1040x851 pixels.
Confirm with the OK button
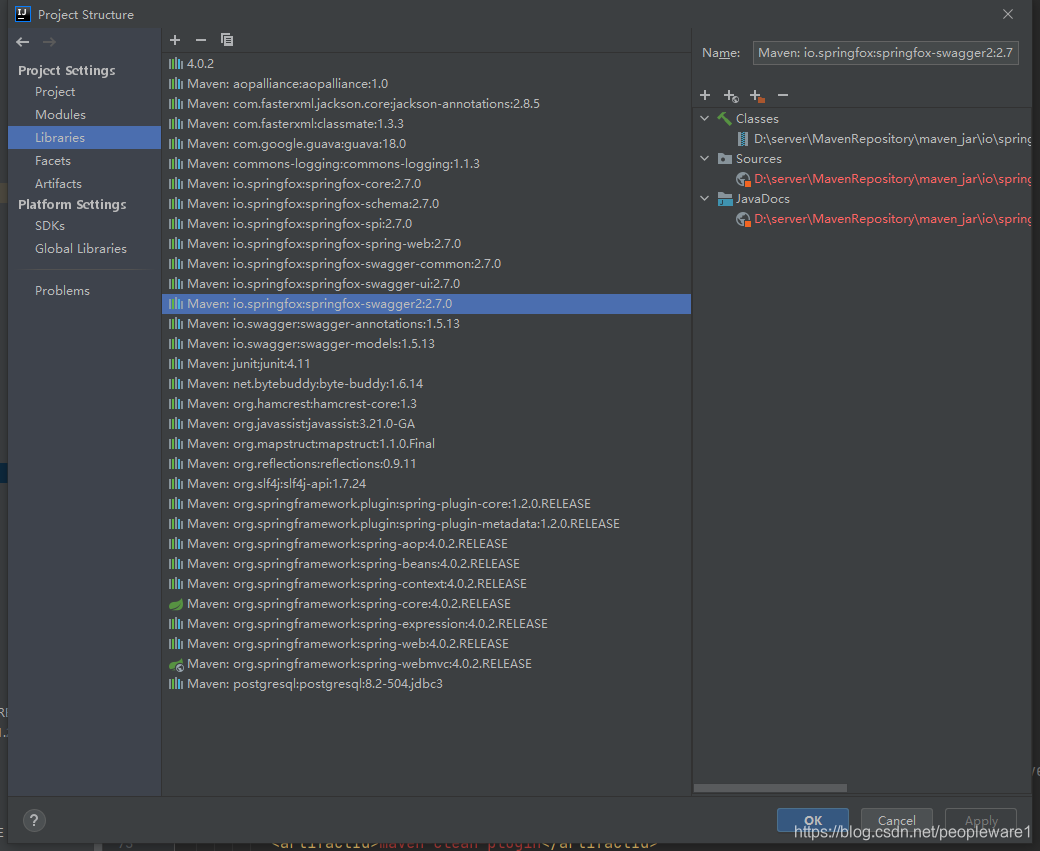coord(812,820)
